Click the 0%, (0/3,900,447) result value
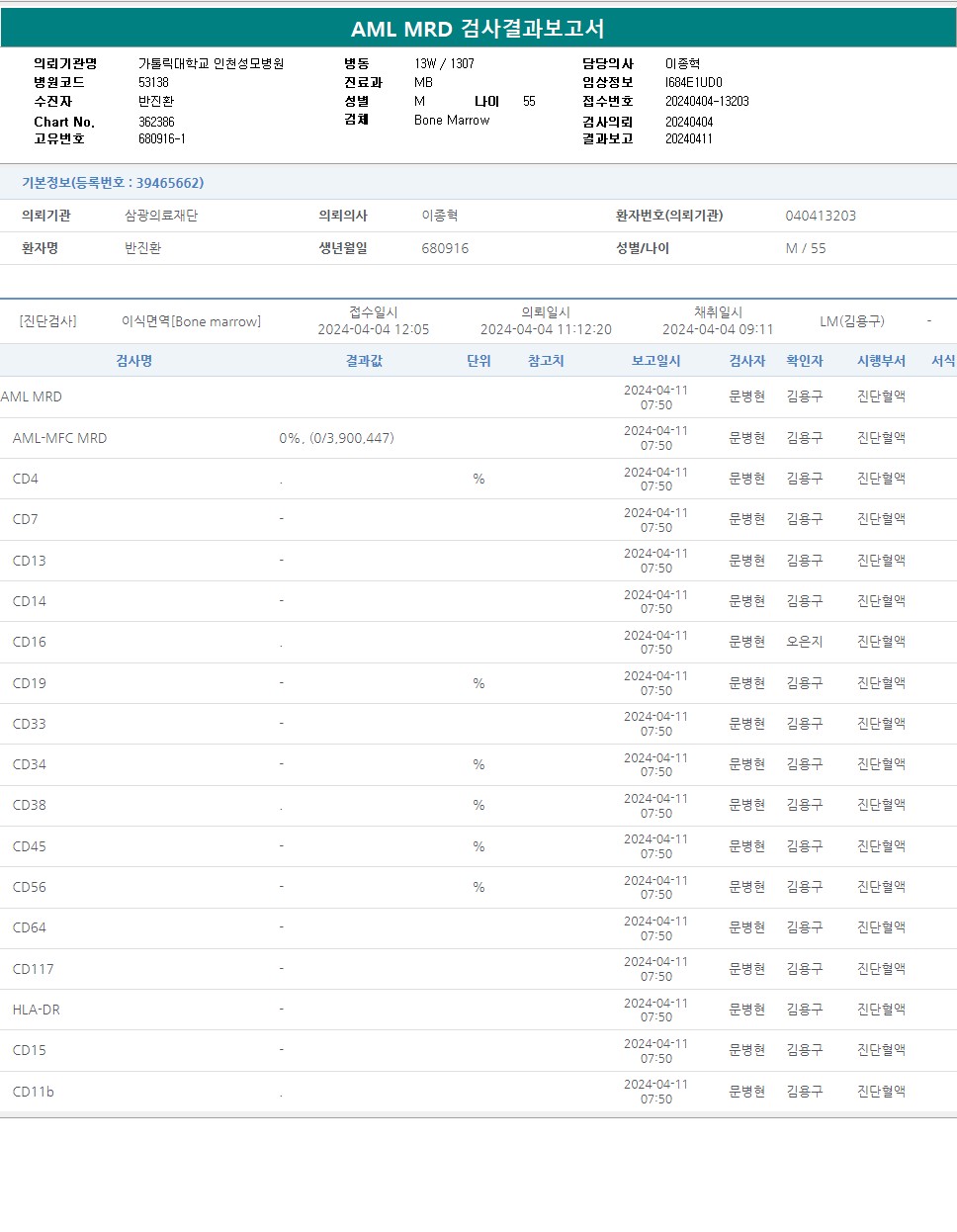Viewport: 957px width, 1232px height. pos(336,438)
